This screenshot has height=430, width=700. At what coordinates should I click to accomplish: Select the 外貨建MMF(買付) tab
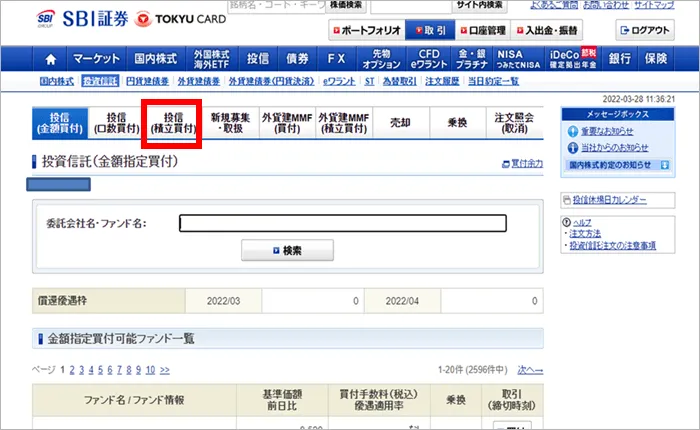click(287, 123)
